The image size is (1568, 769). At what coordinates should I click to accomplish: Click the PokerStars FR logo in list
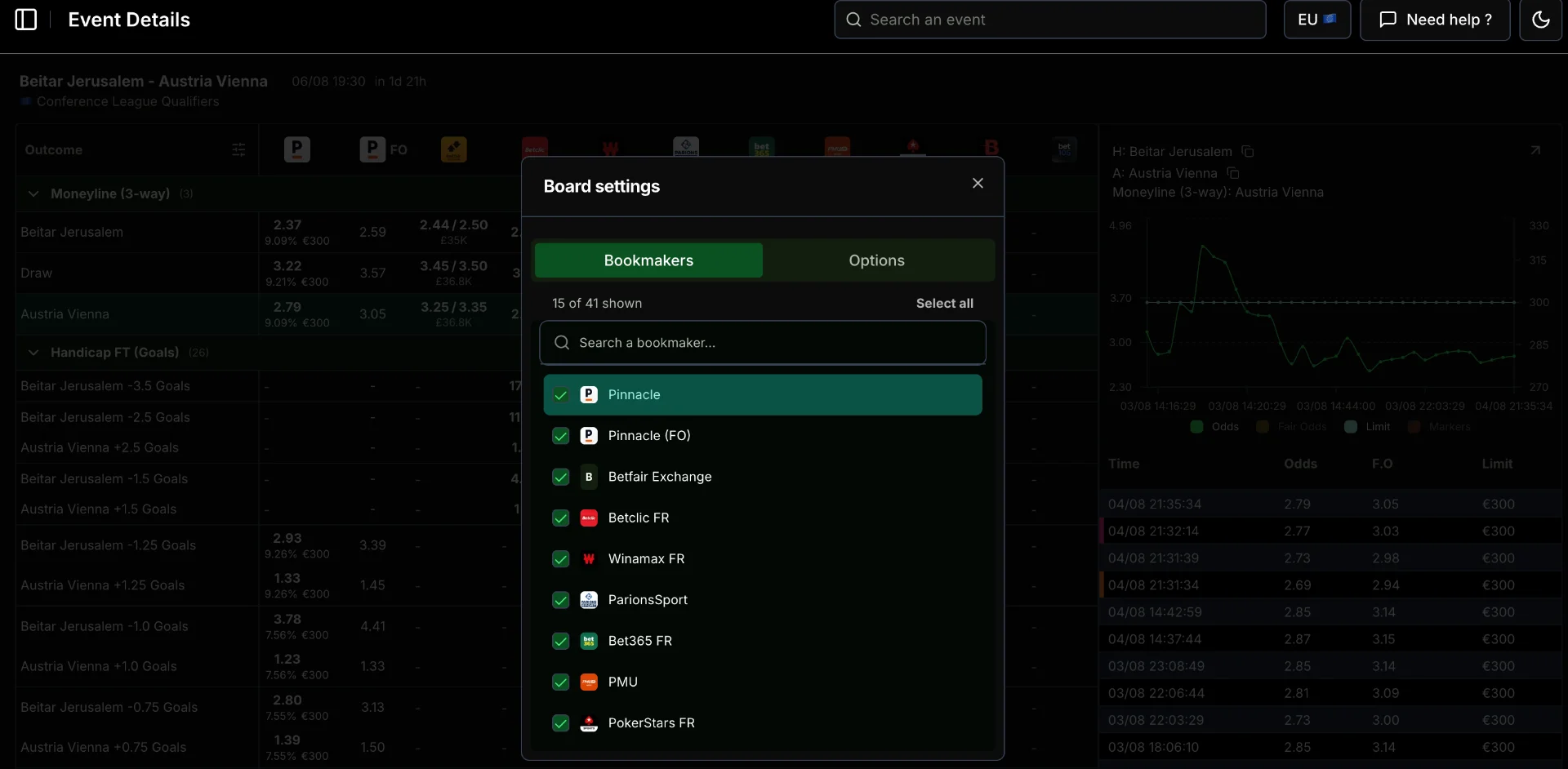pyautogui.click(x=589, y=723)
